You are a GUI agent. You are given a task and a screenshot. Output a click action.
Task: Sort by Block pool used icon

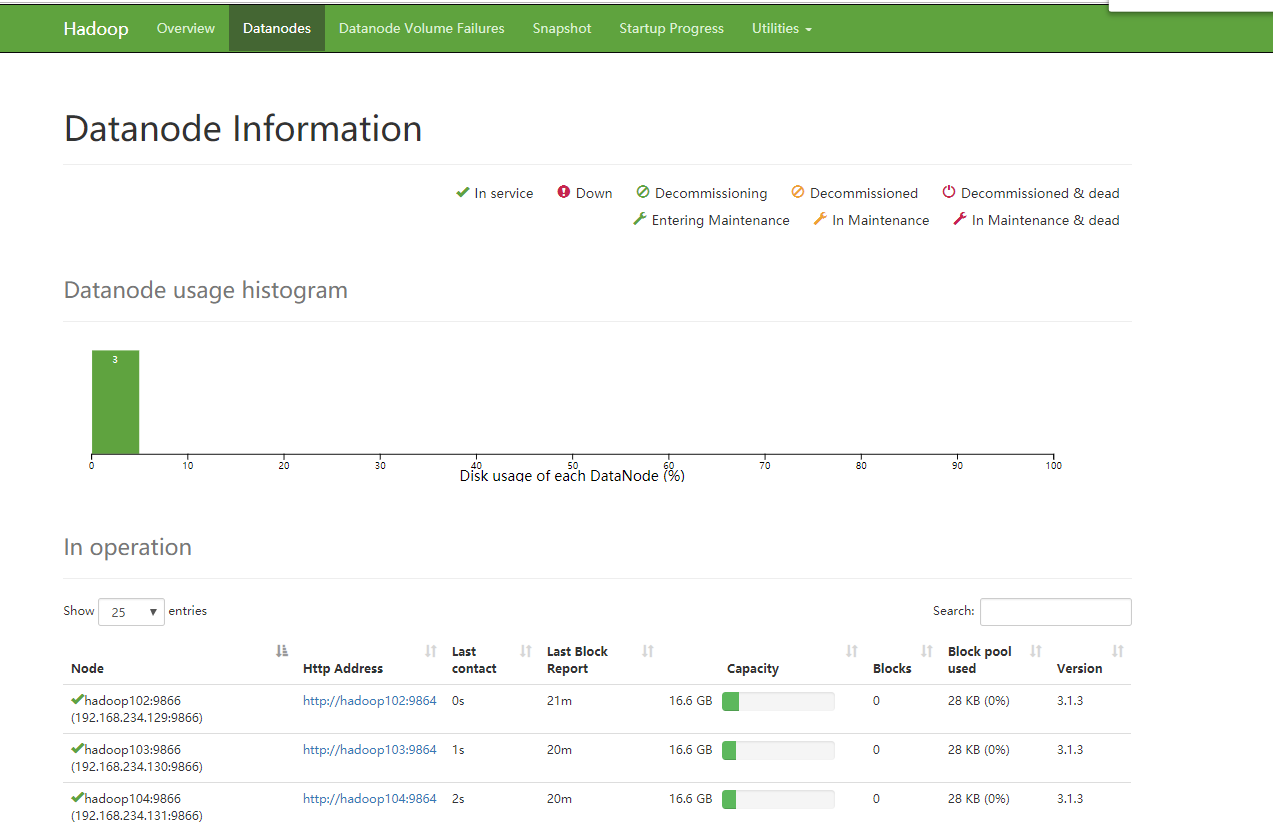click(x=1036, y=651)
